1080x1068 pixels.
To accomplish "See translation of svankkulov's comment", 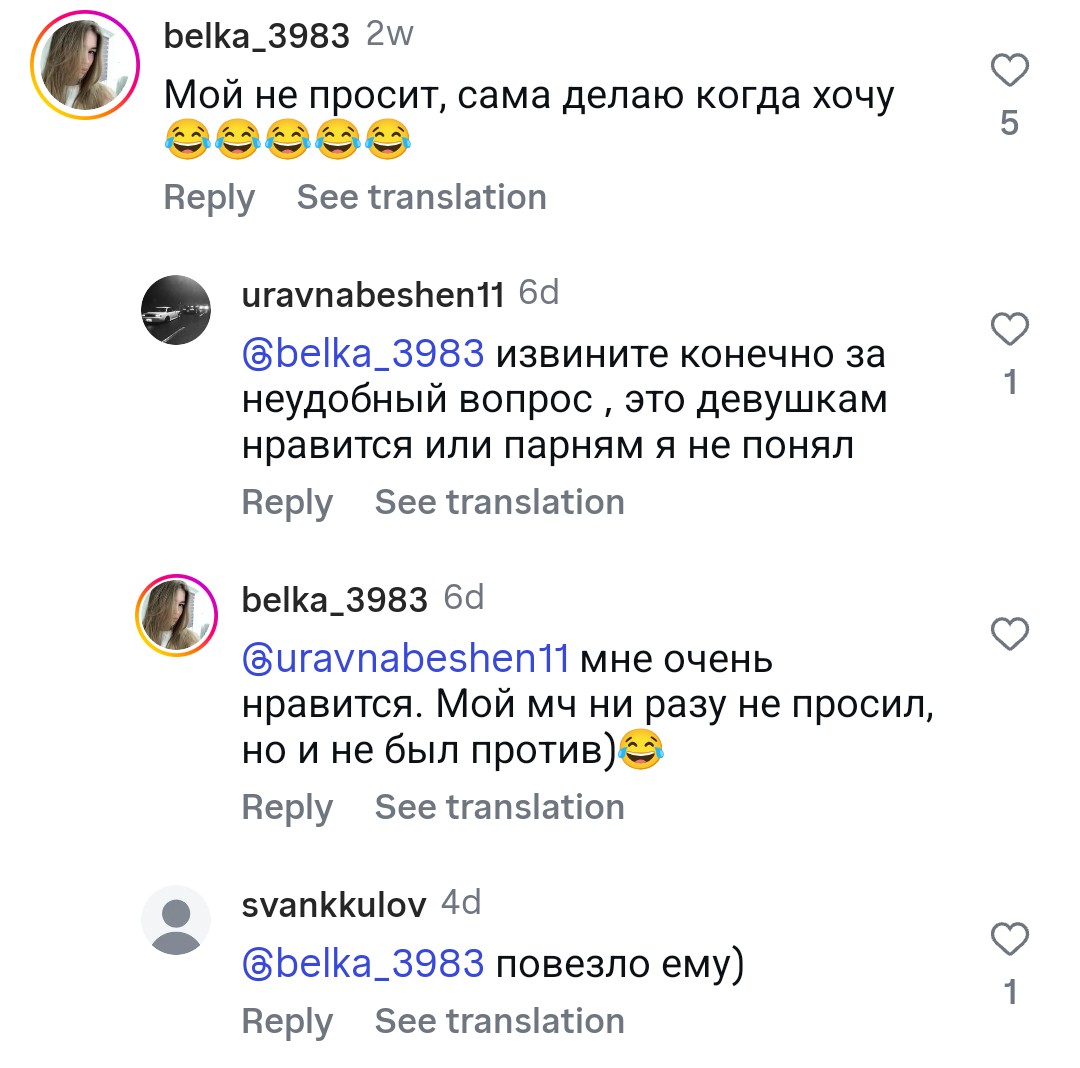I will point(499,1021).
